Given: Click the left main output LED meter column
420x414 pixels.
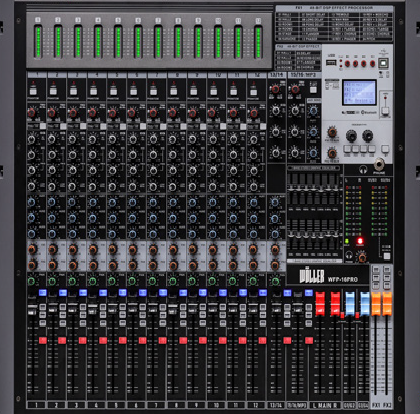Looking at the screenshot, I should click(348, 210).
